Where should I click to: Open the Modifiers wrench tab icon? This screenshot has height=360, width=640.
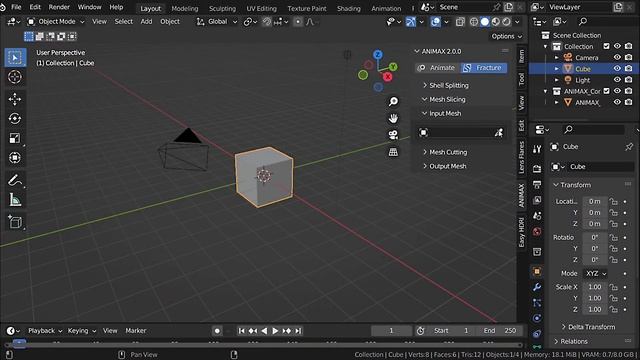tap(537, 287)
